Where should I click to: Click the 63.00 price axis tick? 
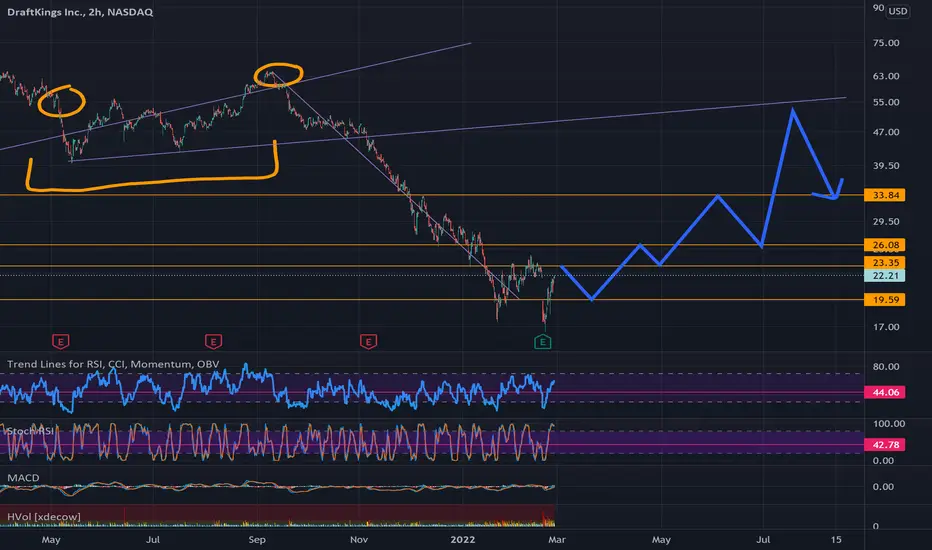pyautogui.click(x=886, y=76)
